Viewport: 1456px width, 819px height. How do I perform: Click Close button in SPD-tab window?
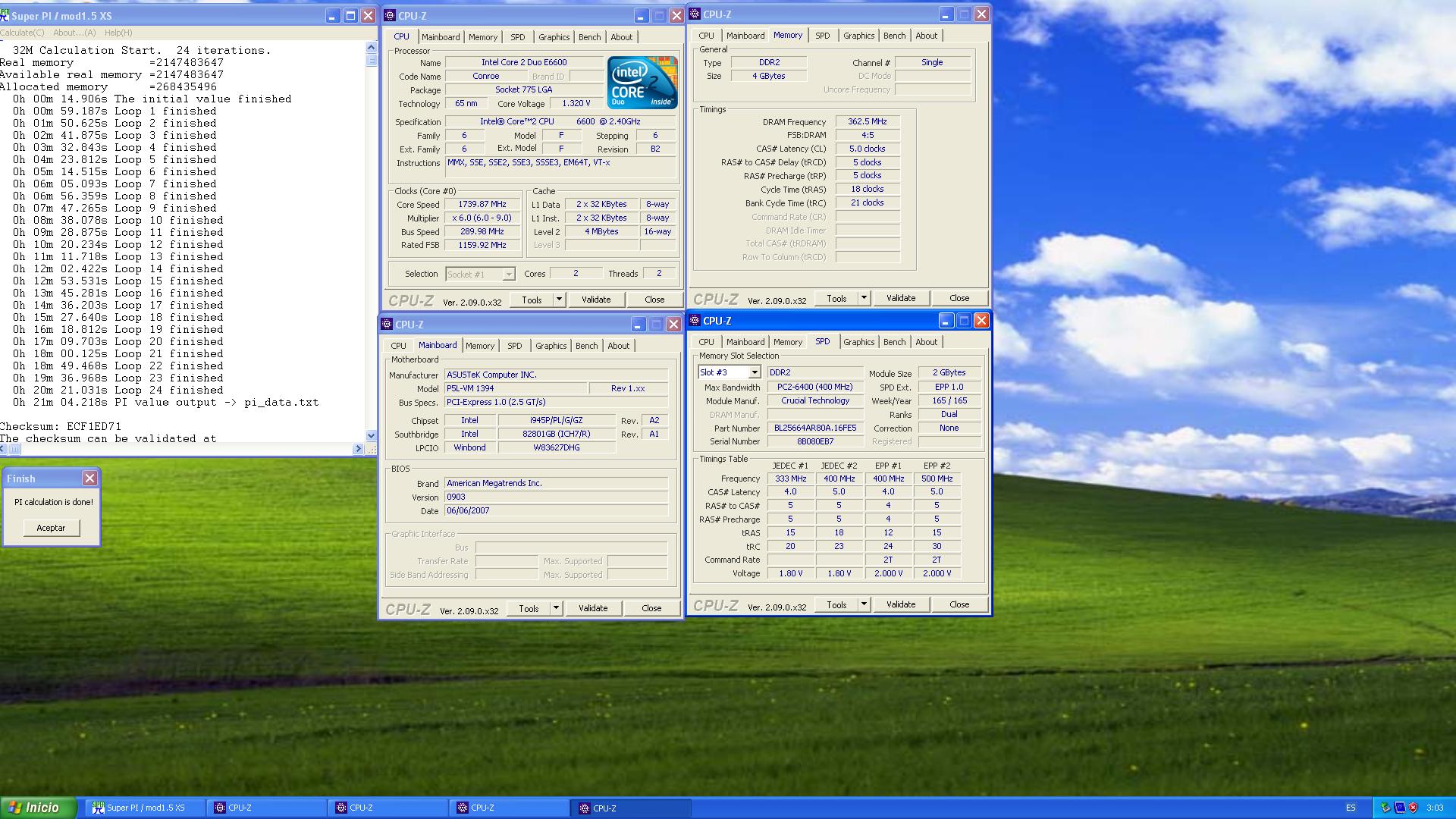tap(959, 604)
